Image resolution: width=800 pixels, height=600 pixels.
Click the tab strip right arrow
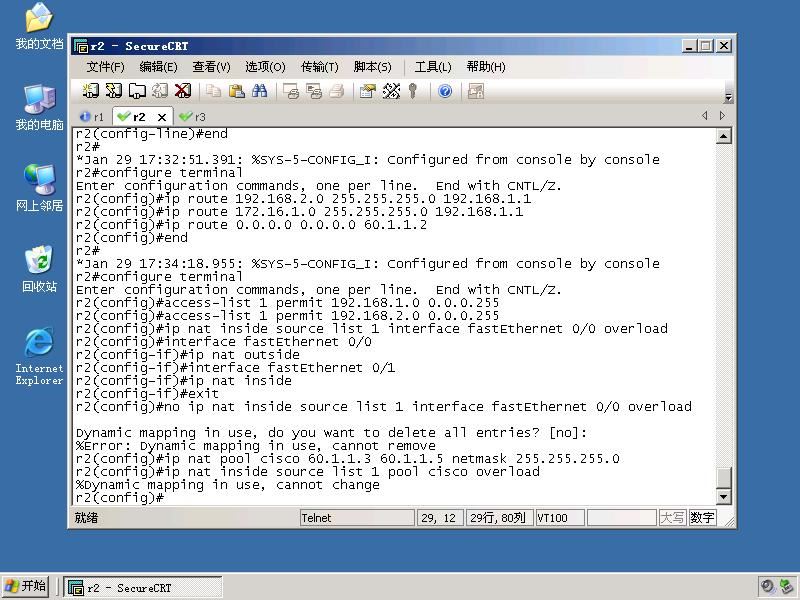722,116
